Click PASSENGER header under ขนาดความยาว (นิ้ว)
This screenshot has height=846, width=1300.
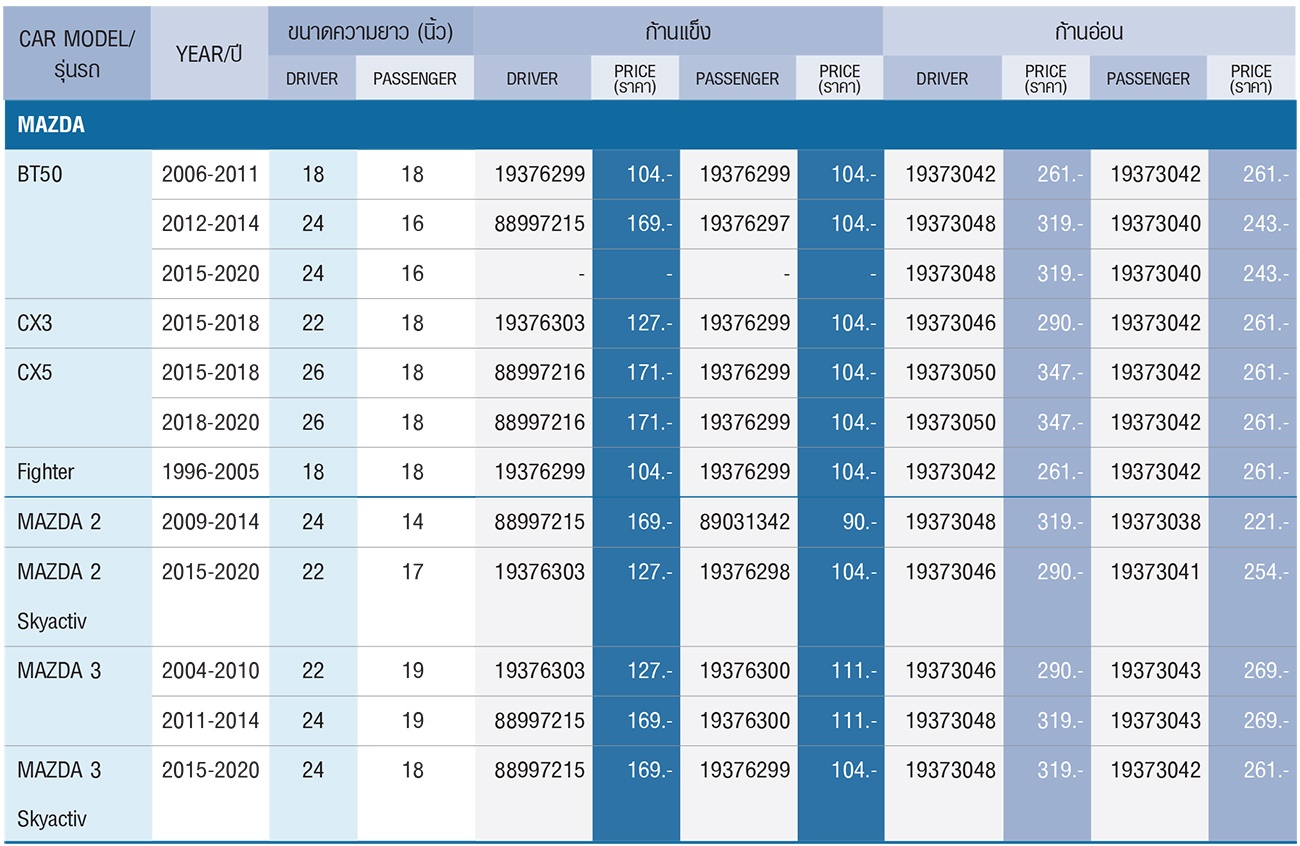[x=415, y=78]
